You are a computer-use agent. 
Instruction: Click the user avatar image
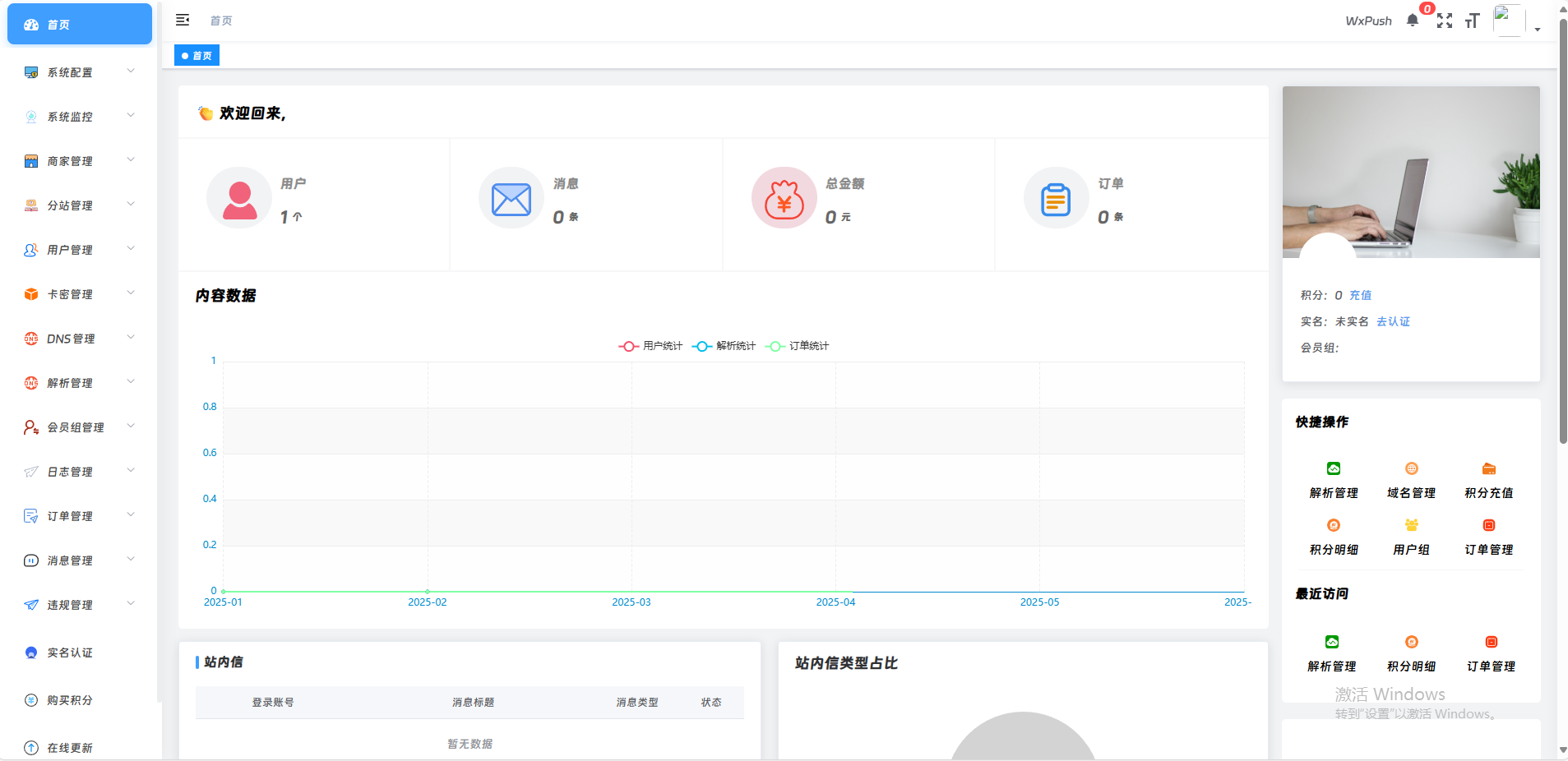tap(1509, 21)
